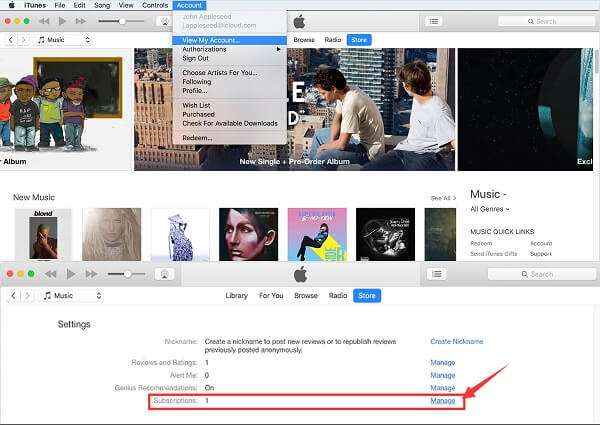
Task: Adjust the volume slider in the top window
Action: pos(121,21)
